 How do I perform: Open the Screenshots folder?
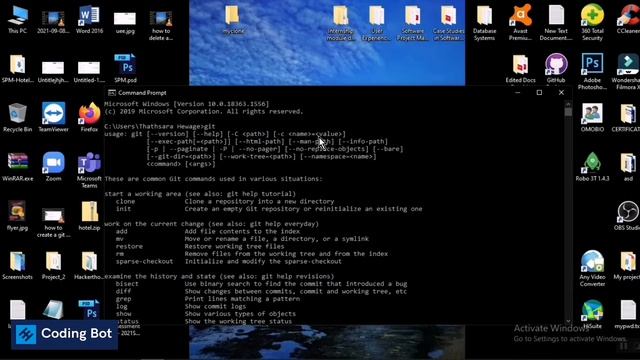17,265
